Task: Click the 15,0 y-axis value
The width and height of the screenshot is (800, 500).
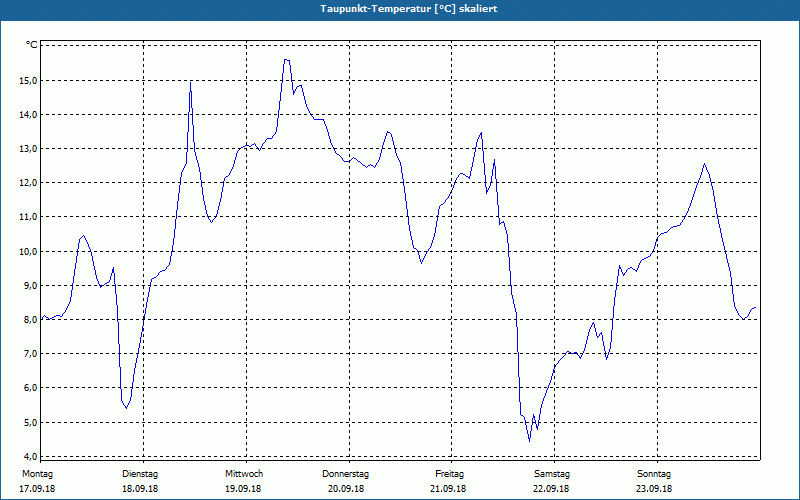Action: [x=29, y=80]
